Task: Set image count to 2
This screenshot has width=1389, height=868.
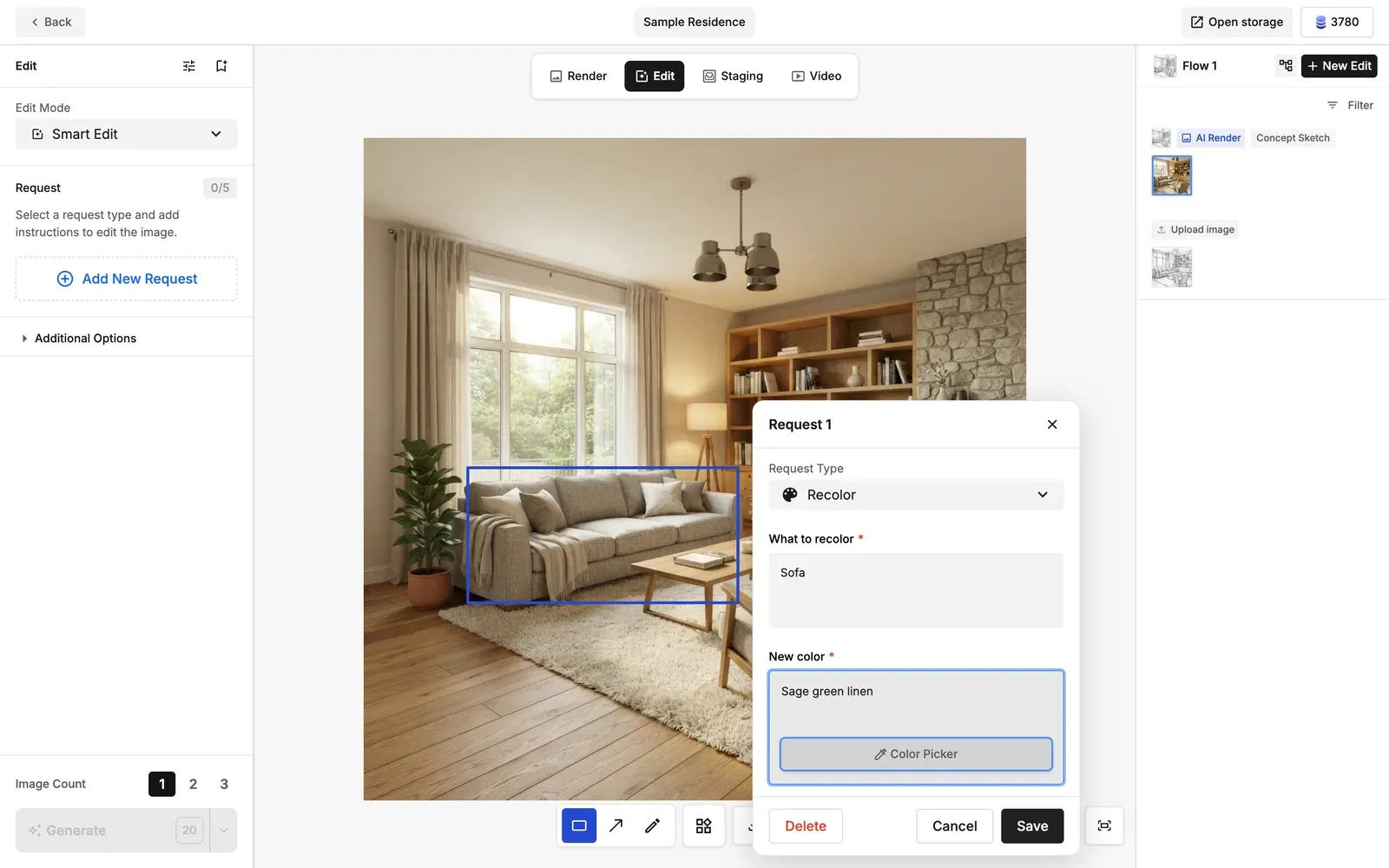Action: (x=193, y=784)
